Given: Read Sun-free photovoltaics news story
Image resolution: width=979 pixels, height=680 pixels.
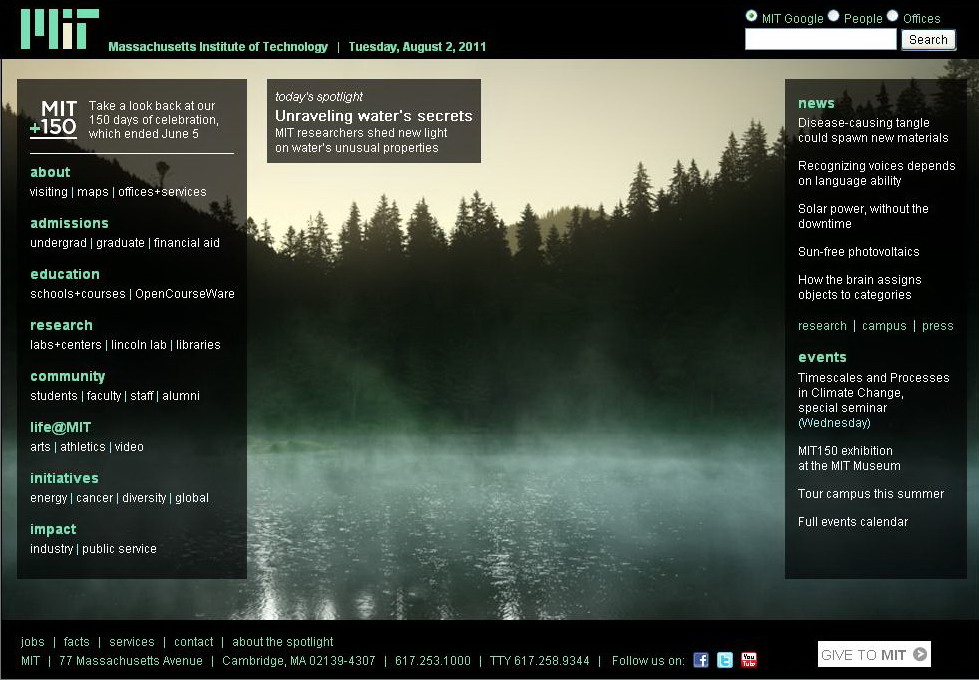Looking at the screenshot, I should tap(858, 252).
